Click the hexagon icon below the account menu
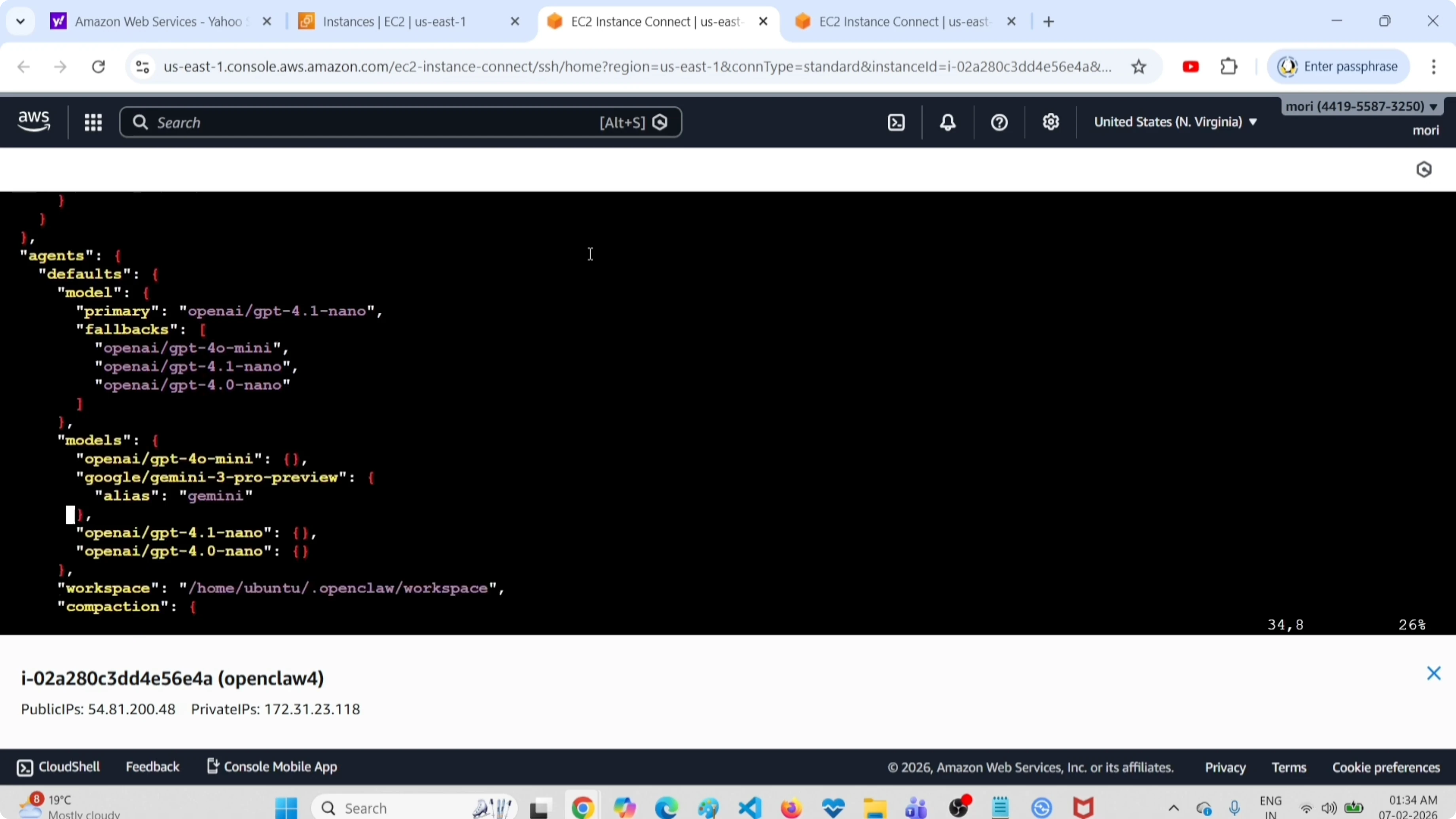 click(1424, 170)
